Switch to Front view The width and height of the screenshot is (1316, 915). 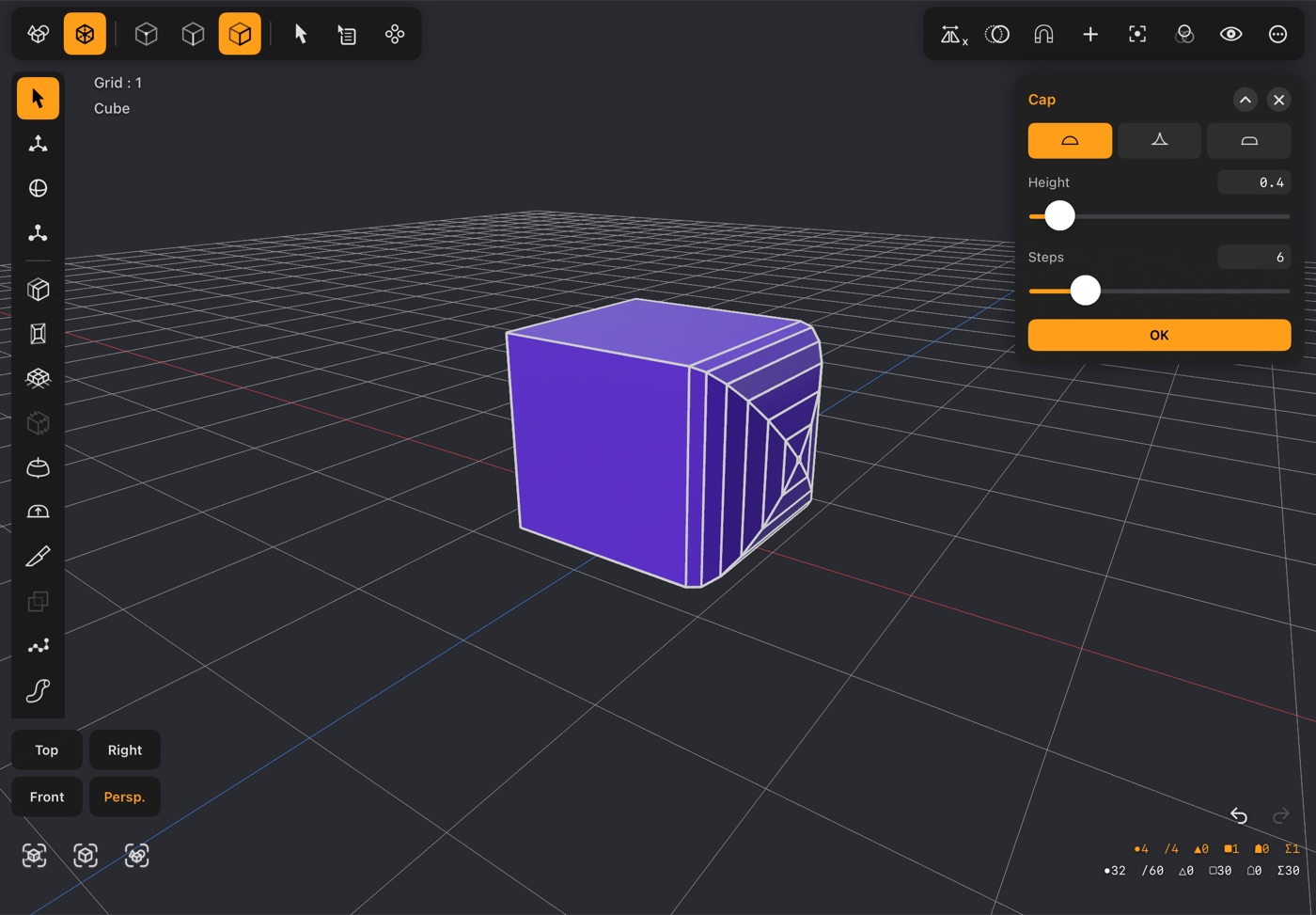coord(47,797)
